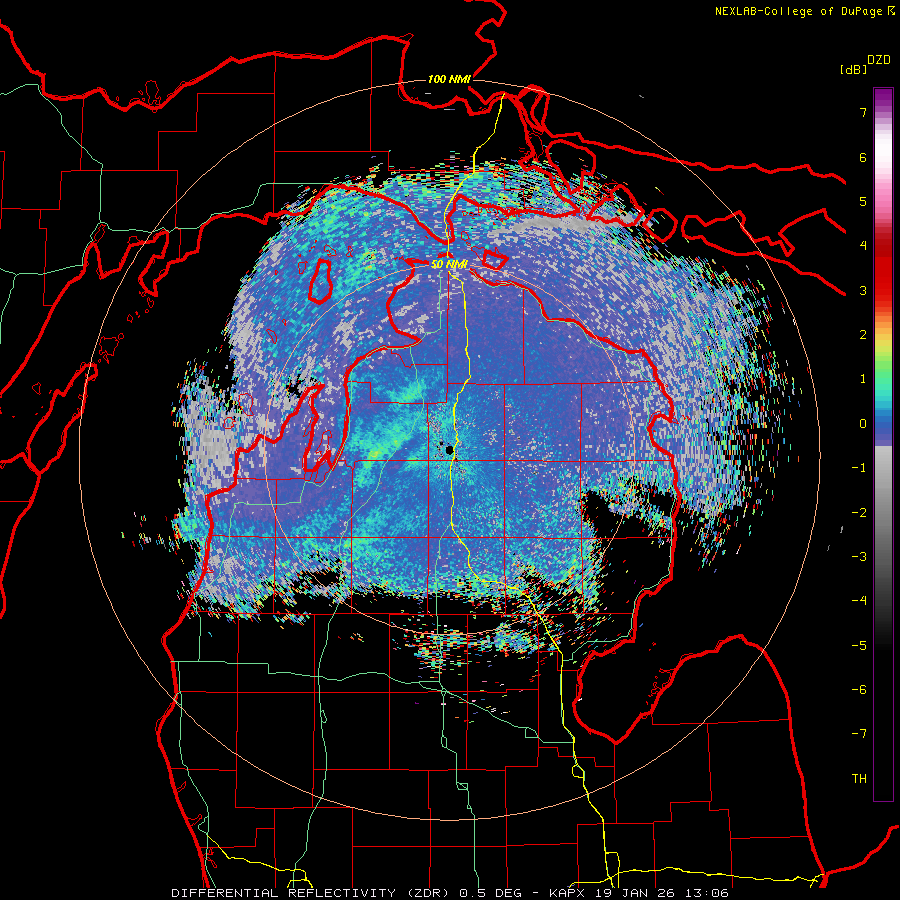The height and width of the screenshot is (900, 900).
Task: Click the 50 NMI range ring label
Action: coord(449,264)
